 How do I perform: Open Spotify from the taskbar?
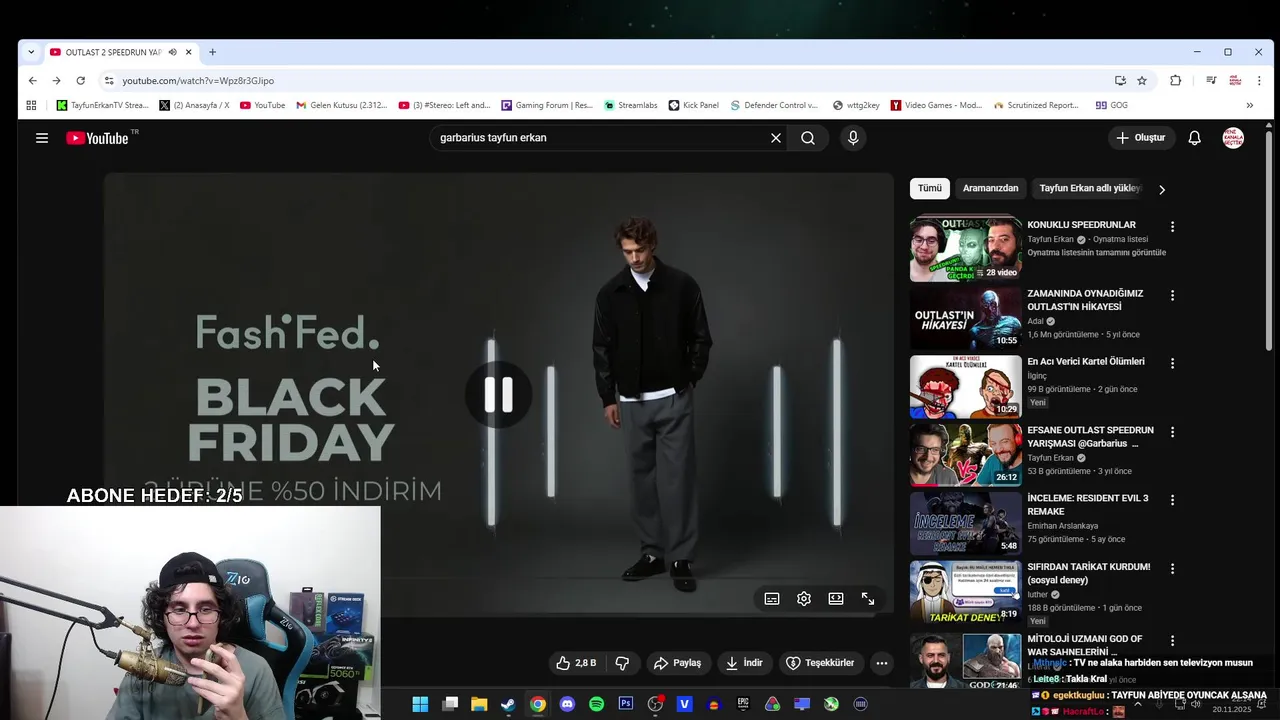(596, 704)
